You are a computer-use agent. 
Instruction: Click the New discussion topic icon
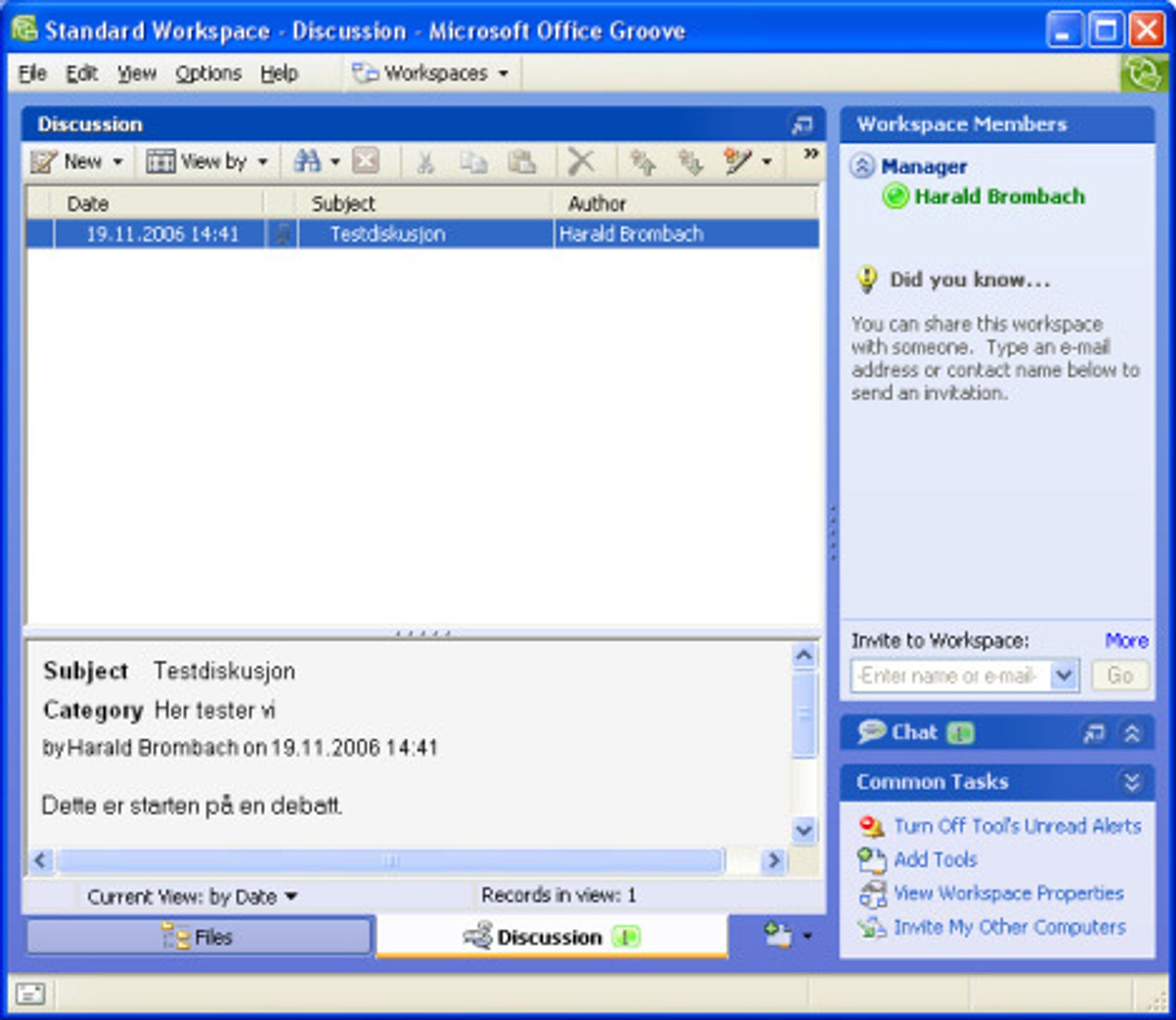click(x=44, y=161)
